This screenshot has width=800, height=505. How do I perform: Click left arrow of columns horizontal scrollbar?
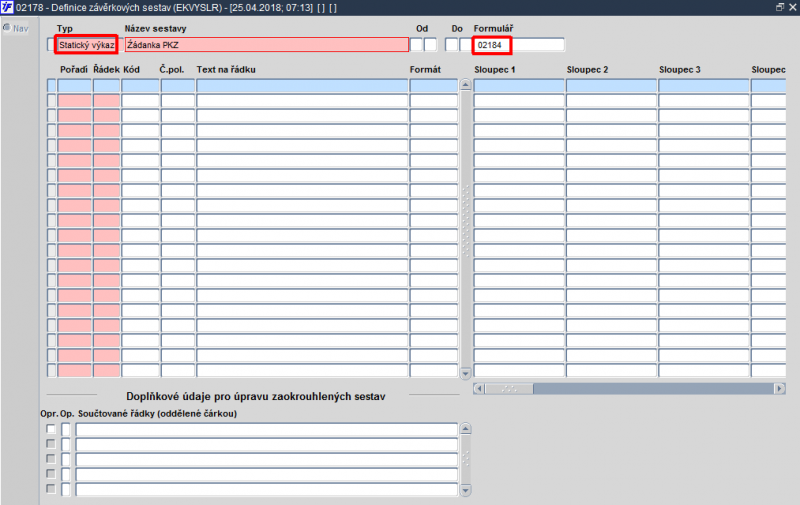[479, 389]
